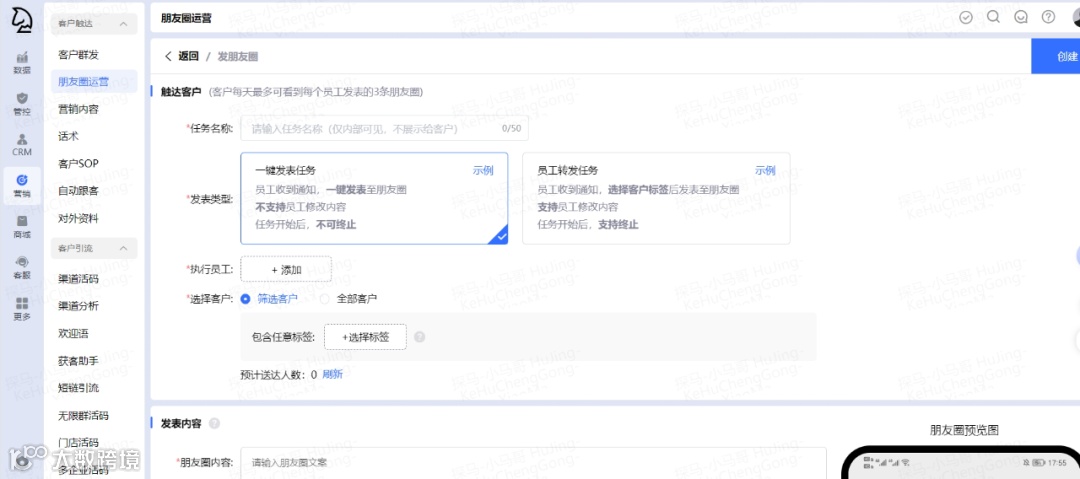Open the 管控 section in left rail
The width and height of the screenshot is (1080, 479).
click(x=22, y=103)
